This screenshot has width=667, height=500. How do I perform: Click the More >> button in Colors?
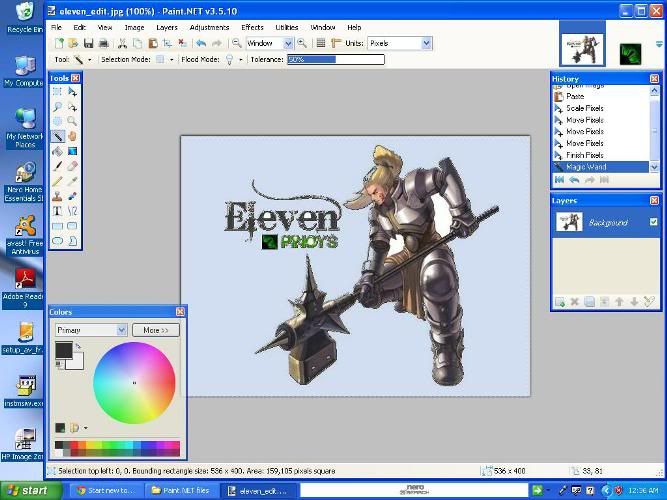pyautogui.click(x=156, y=330)
